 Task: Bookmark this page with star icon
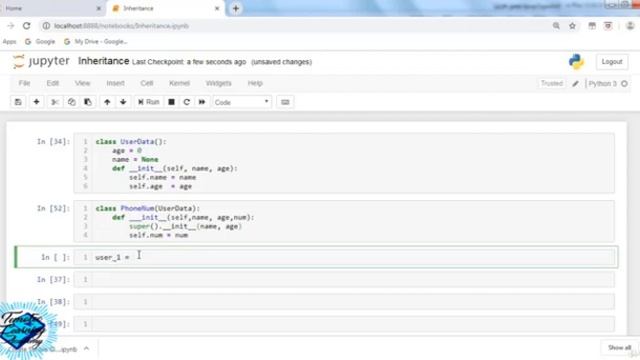click(x=572, y=26)
